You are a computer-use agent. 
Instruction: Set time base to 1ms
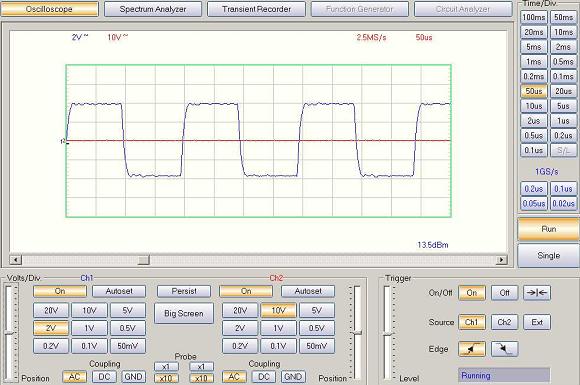point(534,62)
